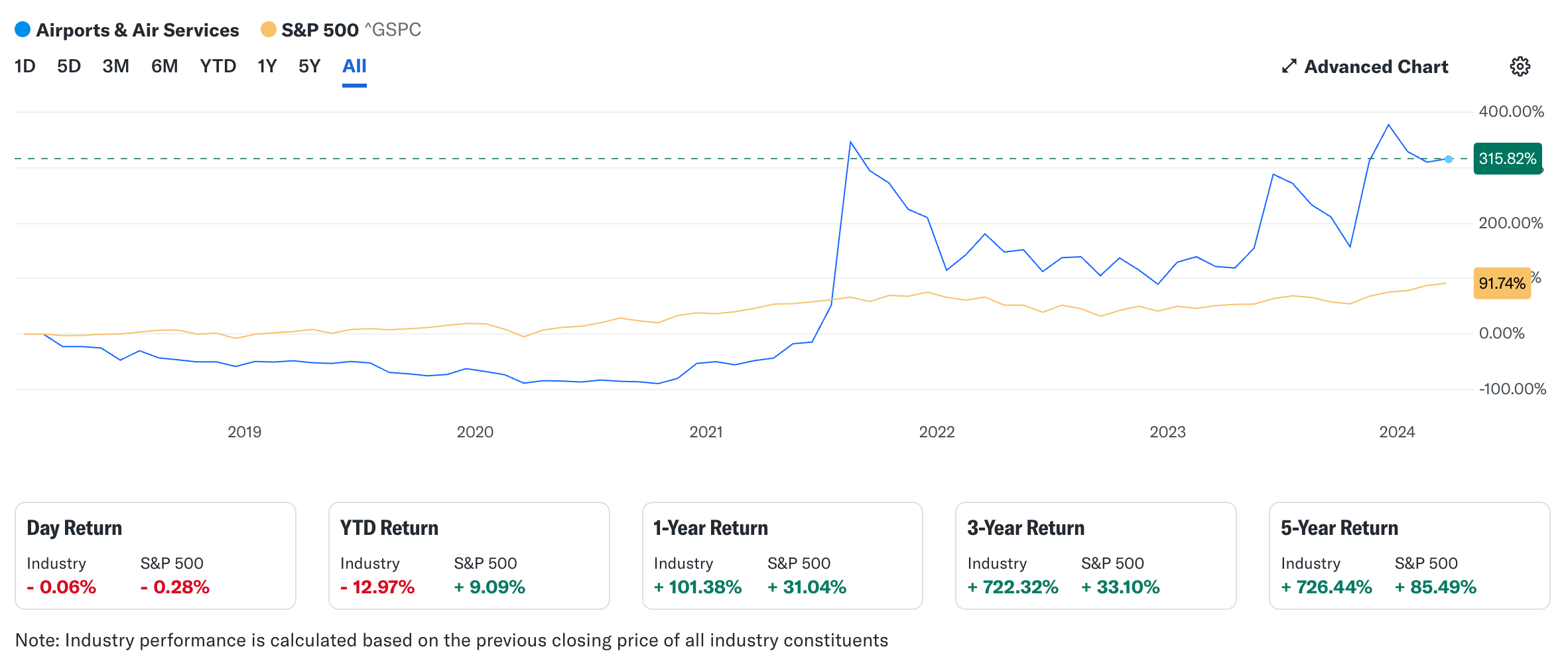Click the S&P 500 ^GSPC legend label
1568x661 pixels.
(x=351, y=30)
